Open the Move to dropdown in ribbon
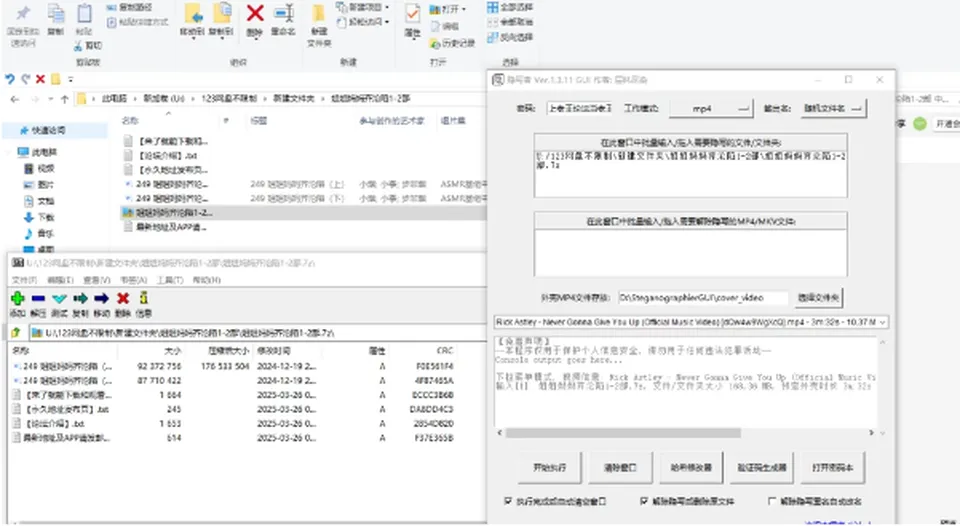This screenshot has height=526, width=960. tap(192, 38)
